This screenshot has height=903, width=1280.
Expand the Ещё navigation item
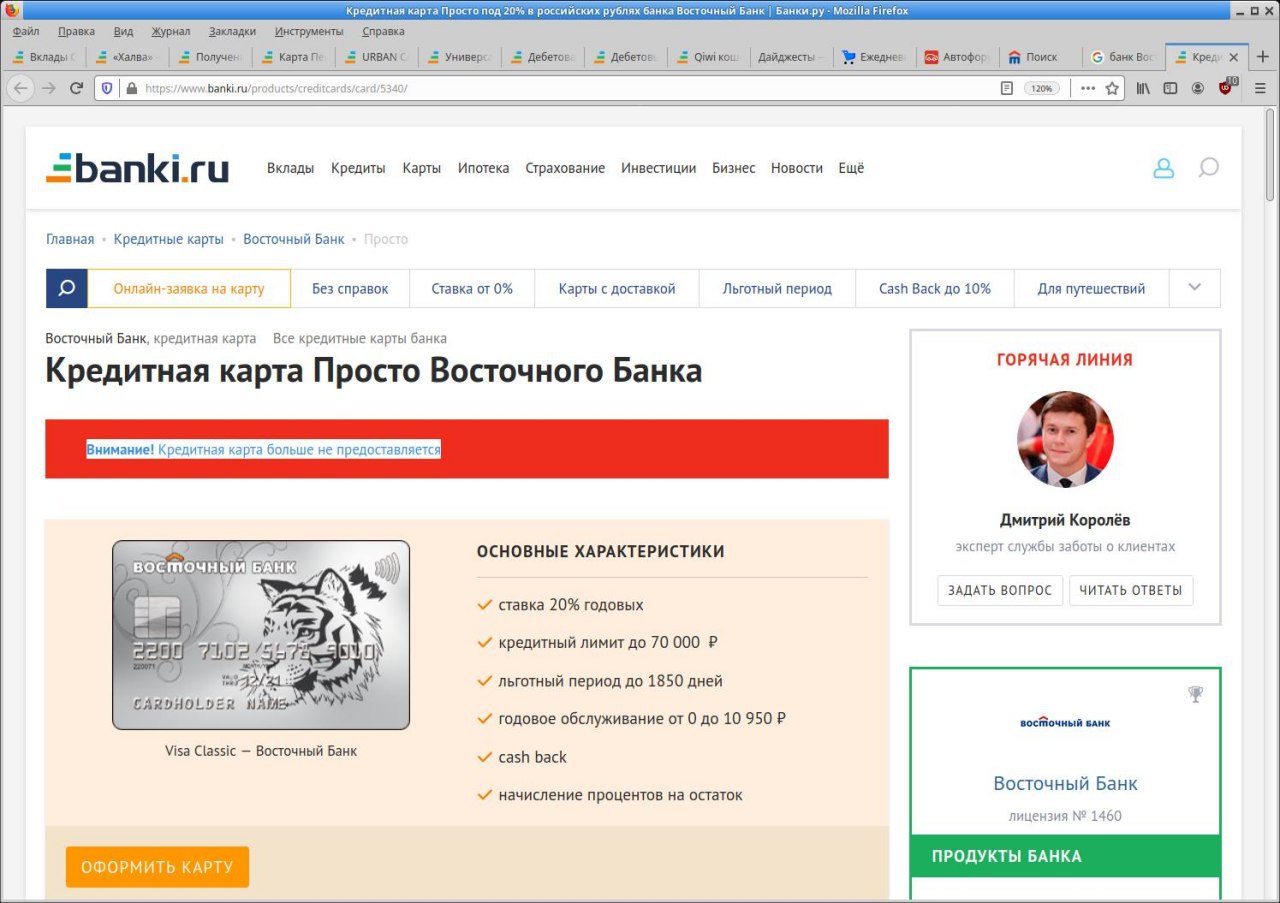(x=851, y=168)
